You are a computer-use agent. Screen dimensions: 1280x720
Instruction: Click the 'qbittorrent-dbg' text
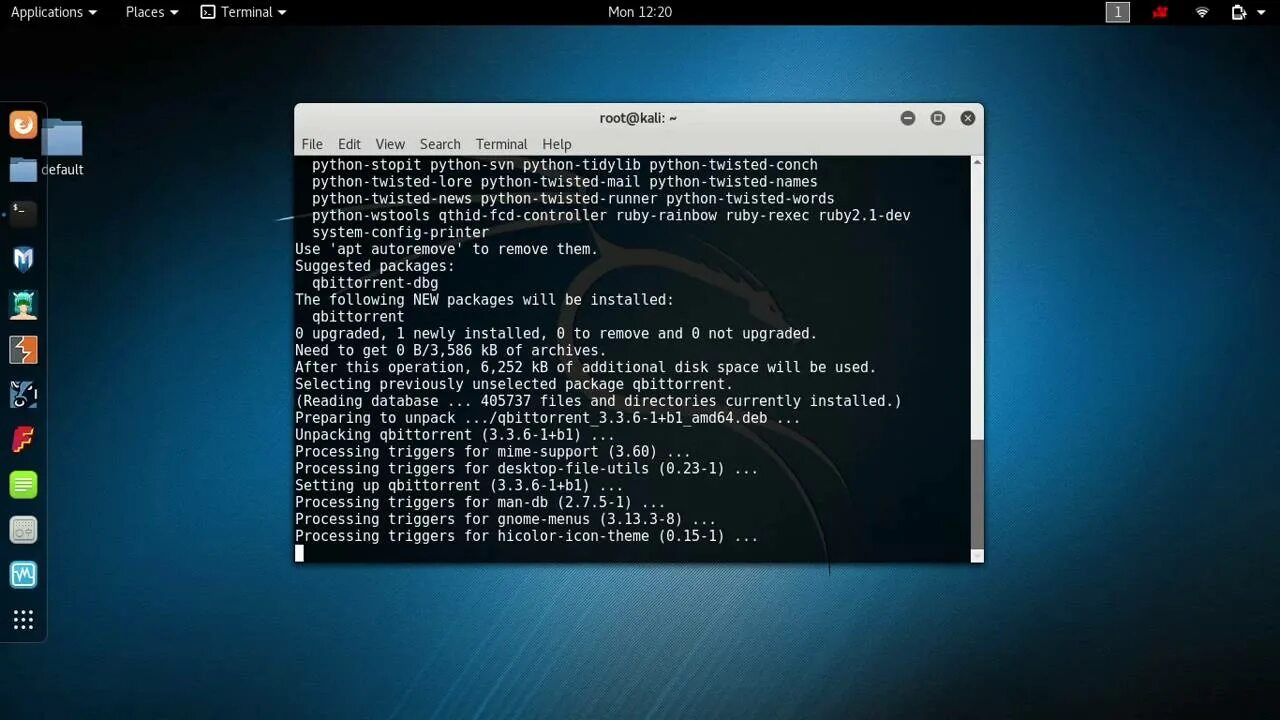click(375, 283)
